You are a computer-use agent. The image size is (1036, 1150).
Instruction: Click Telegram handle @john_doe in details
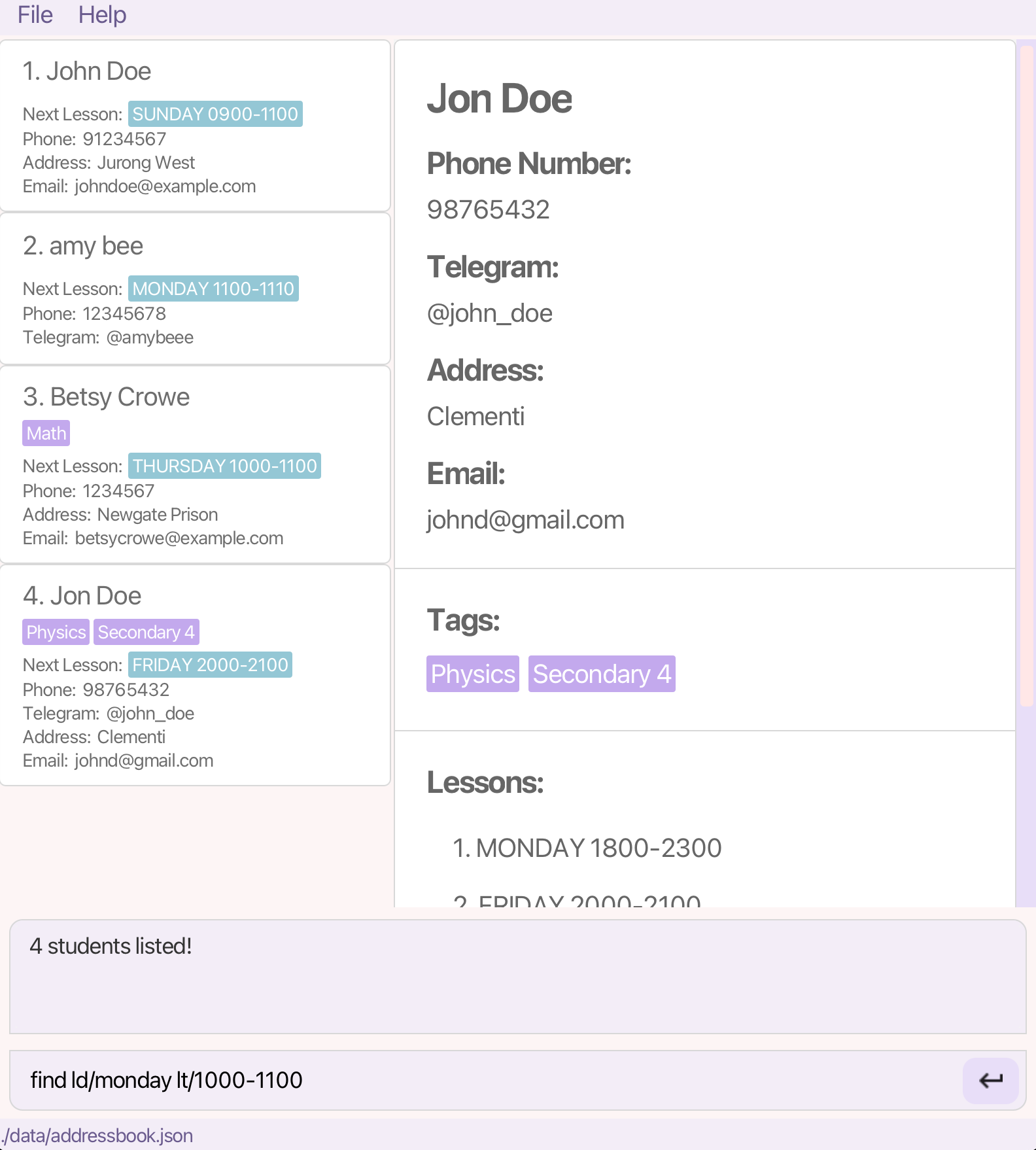coord(490,313)
